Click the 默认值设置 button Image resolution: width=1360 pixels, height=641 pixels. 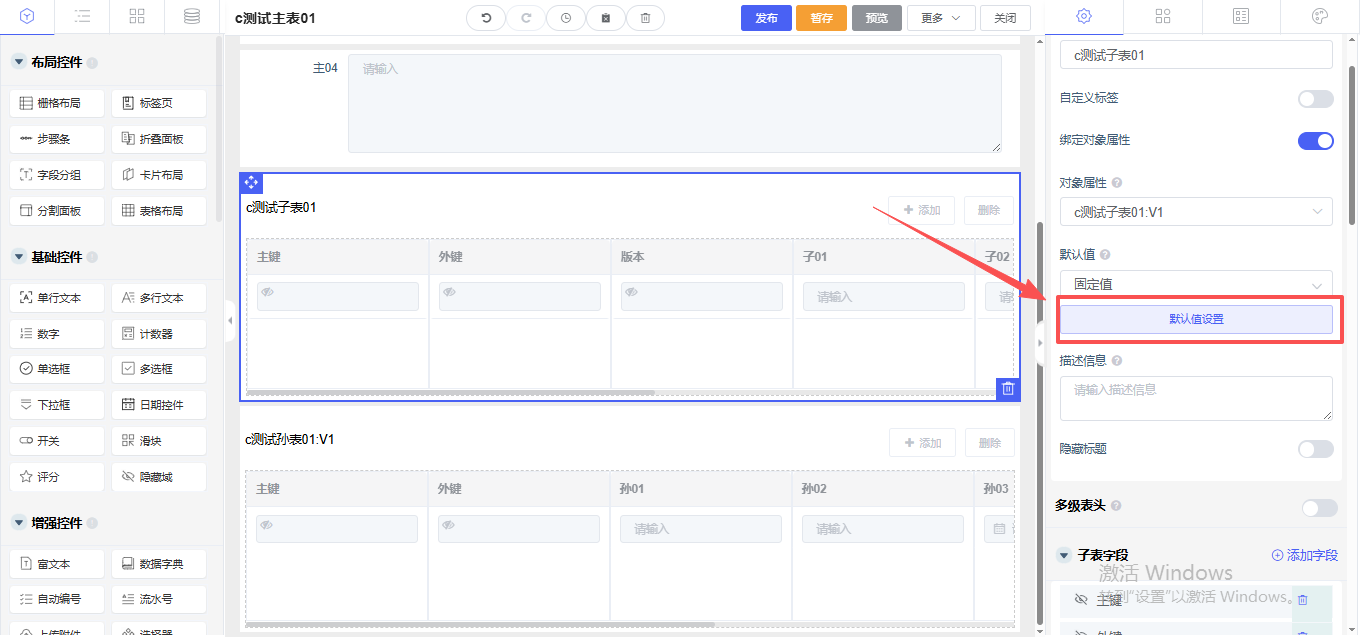point(1195,319)
